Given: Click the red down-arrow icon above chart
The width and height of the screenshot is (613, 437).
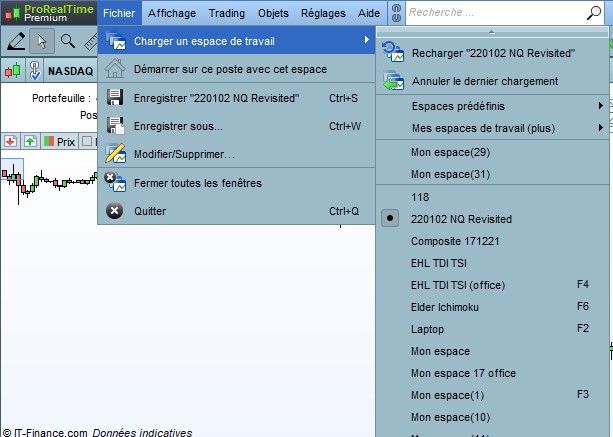Looking at the screenshot, I should tap(11, 141).
